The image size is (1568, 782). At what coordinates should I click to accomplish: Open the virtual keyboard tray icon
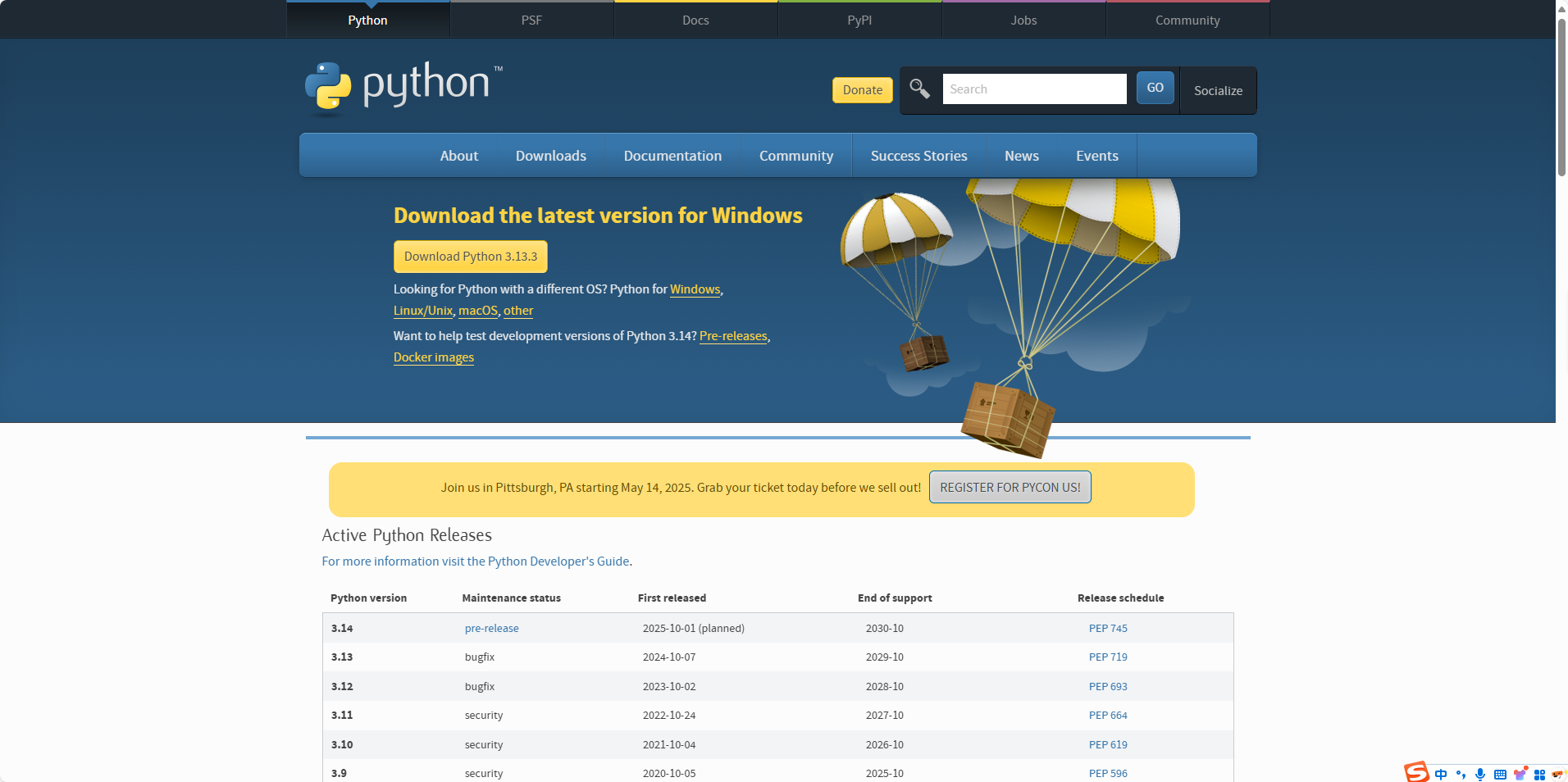tap(1500, 774)
